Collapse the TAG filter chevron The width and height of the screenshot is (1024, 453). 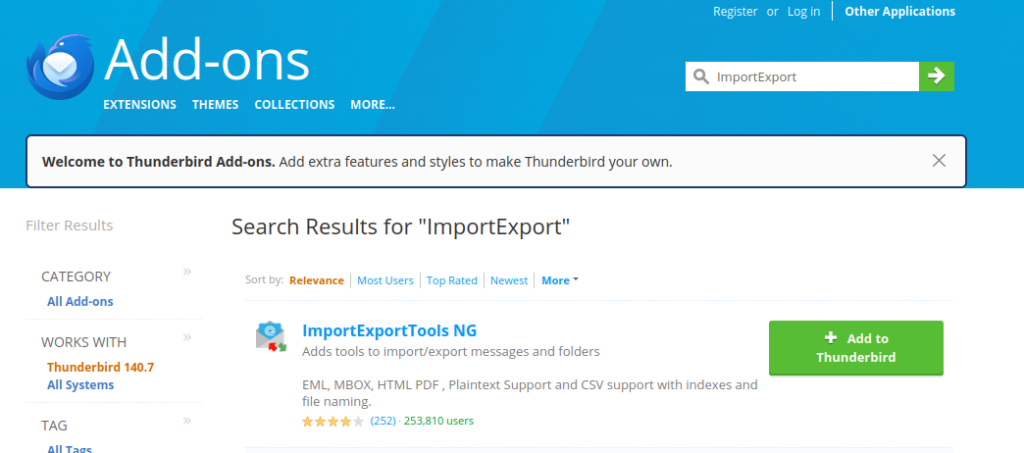(187, 421)
